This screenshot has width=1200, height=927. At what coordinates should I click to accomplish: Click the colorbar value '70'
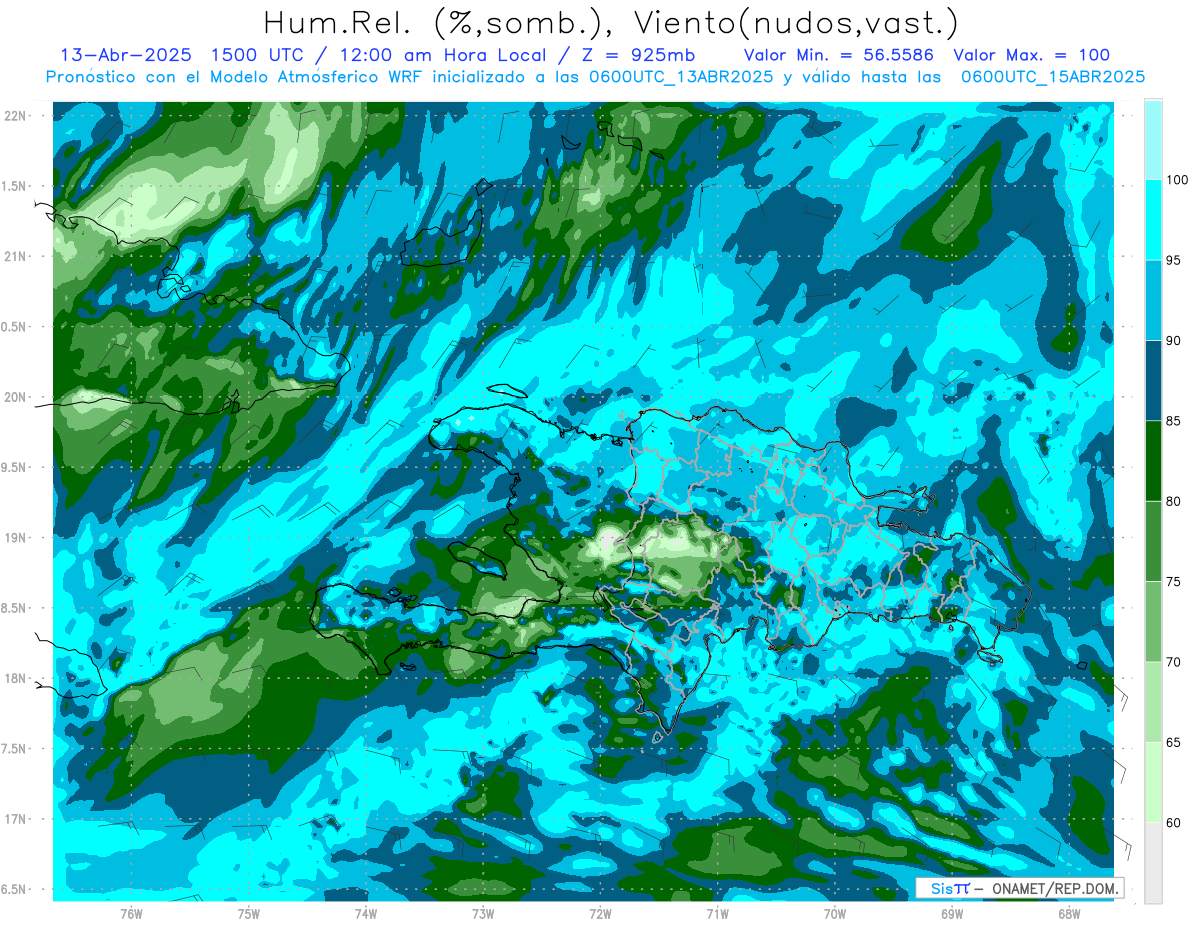tap(1175, 662)
